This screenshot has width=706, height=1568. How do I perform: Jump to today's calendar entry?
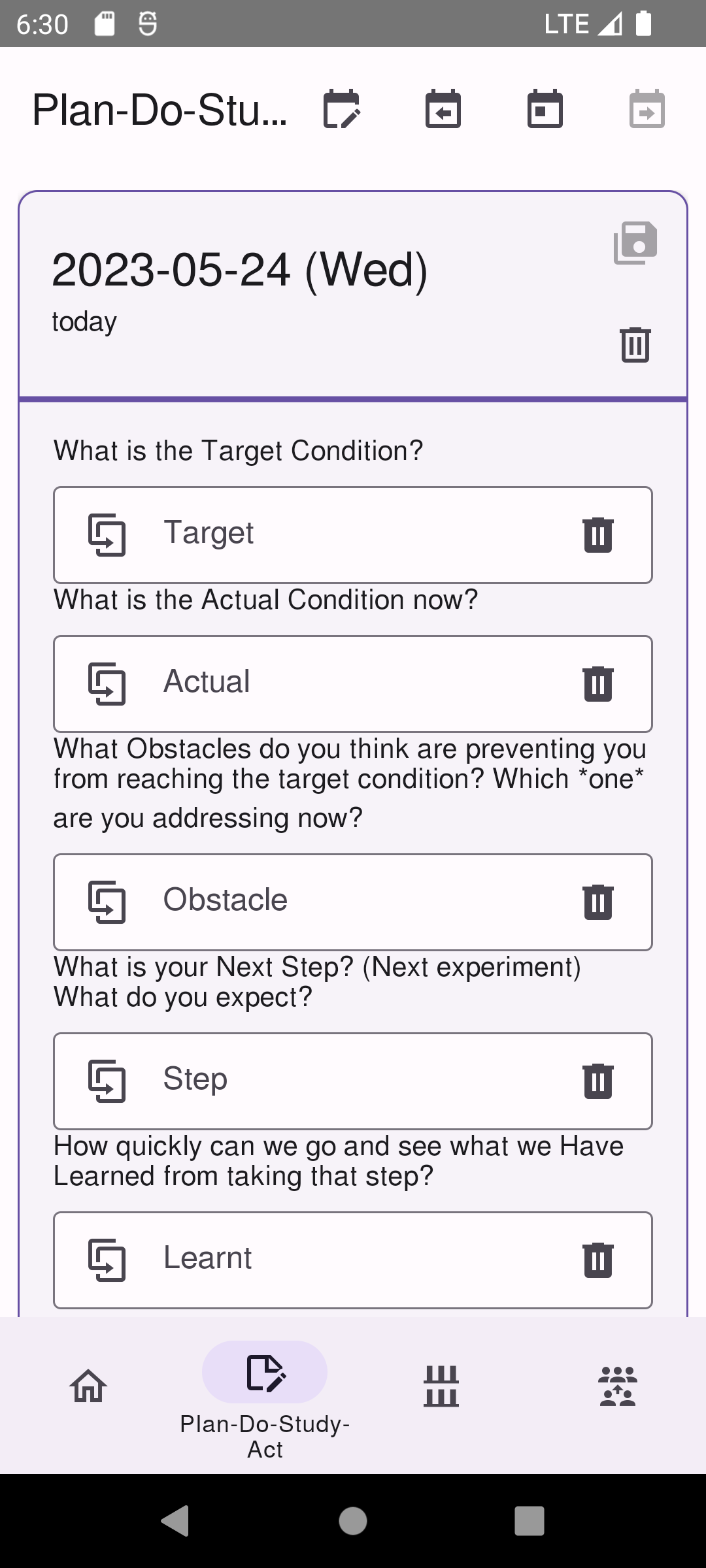click(x=545, y=109)
